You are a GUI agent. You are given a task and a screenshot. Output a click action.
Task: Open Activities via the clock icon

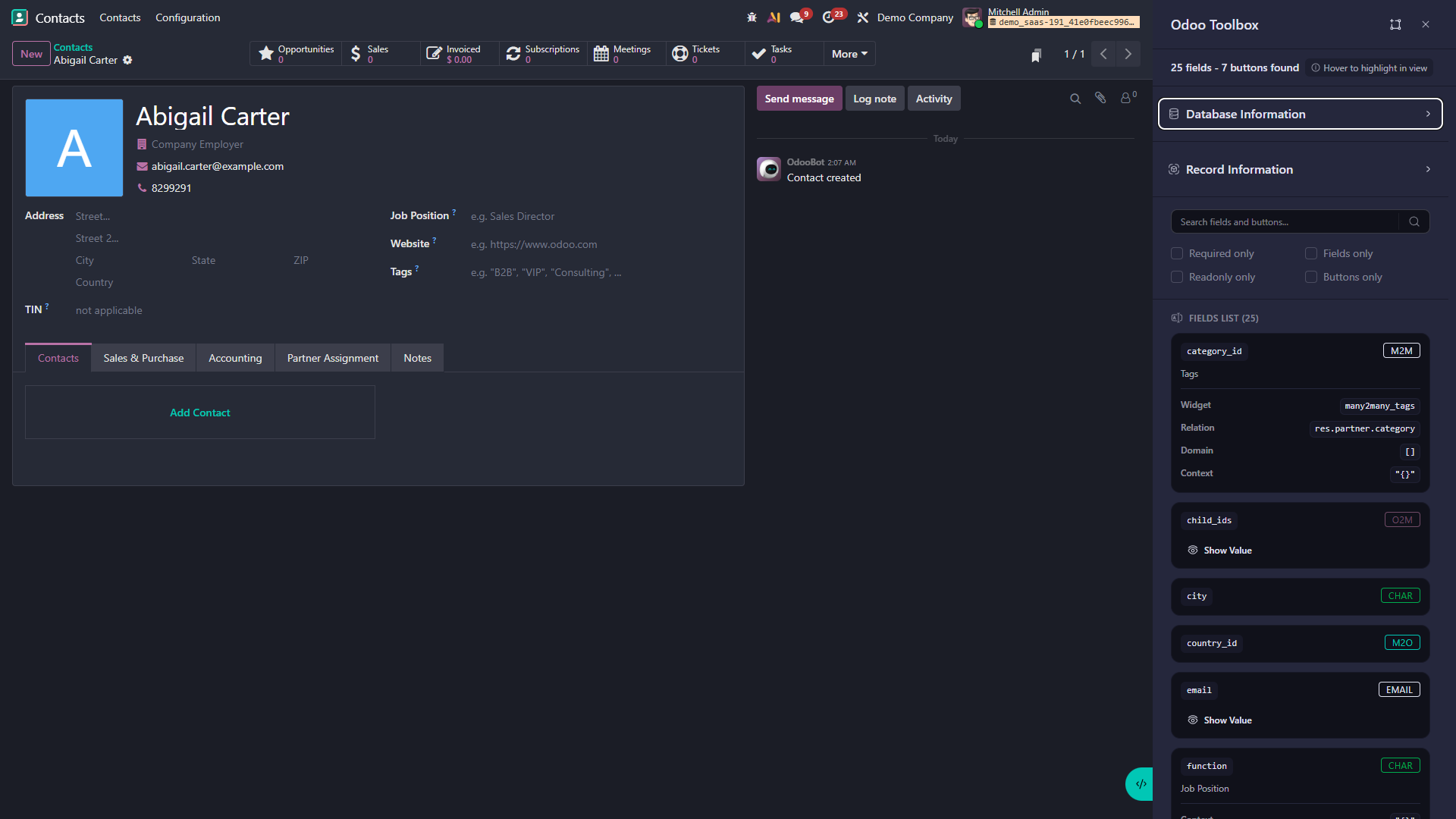coord(830,17)
